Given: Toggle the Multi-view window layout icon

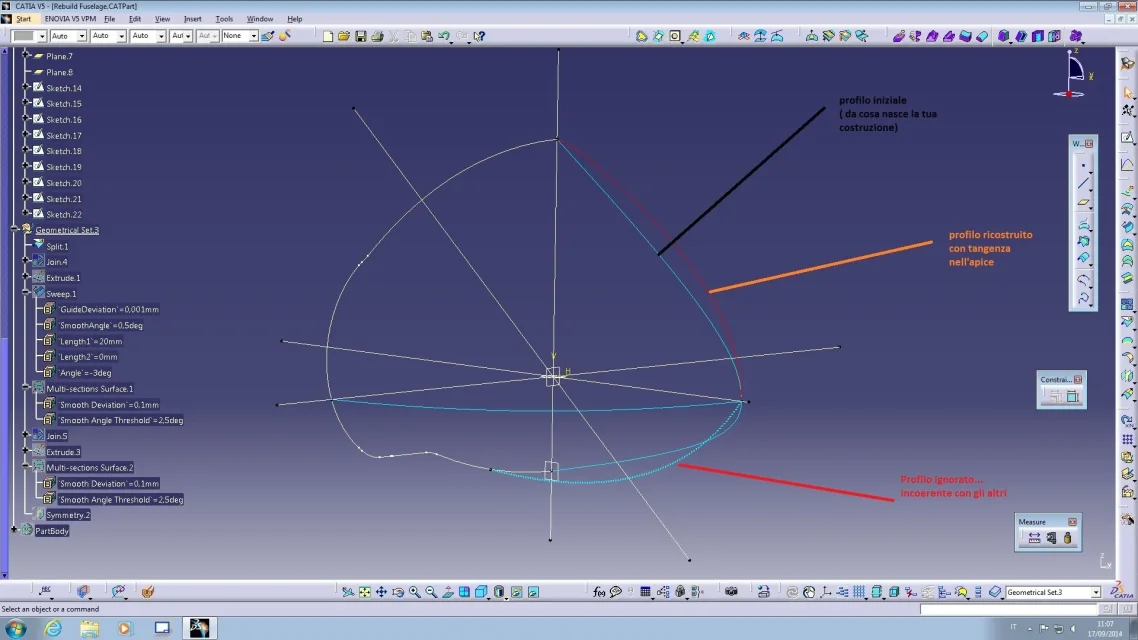Looking at the screenshot, I should pyautogui.click(x=464, y=592).
